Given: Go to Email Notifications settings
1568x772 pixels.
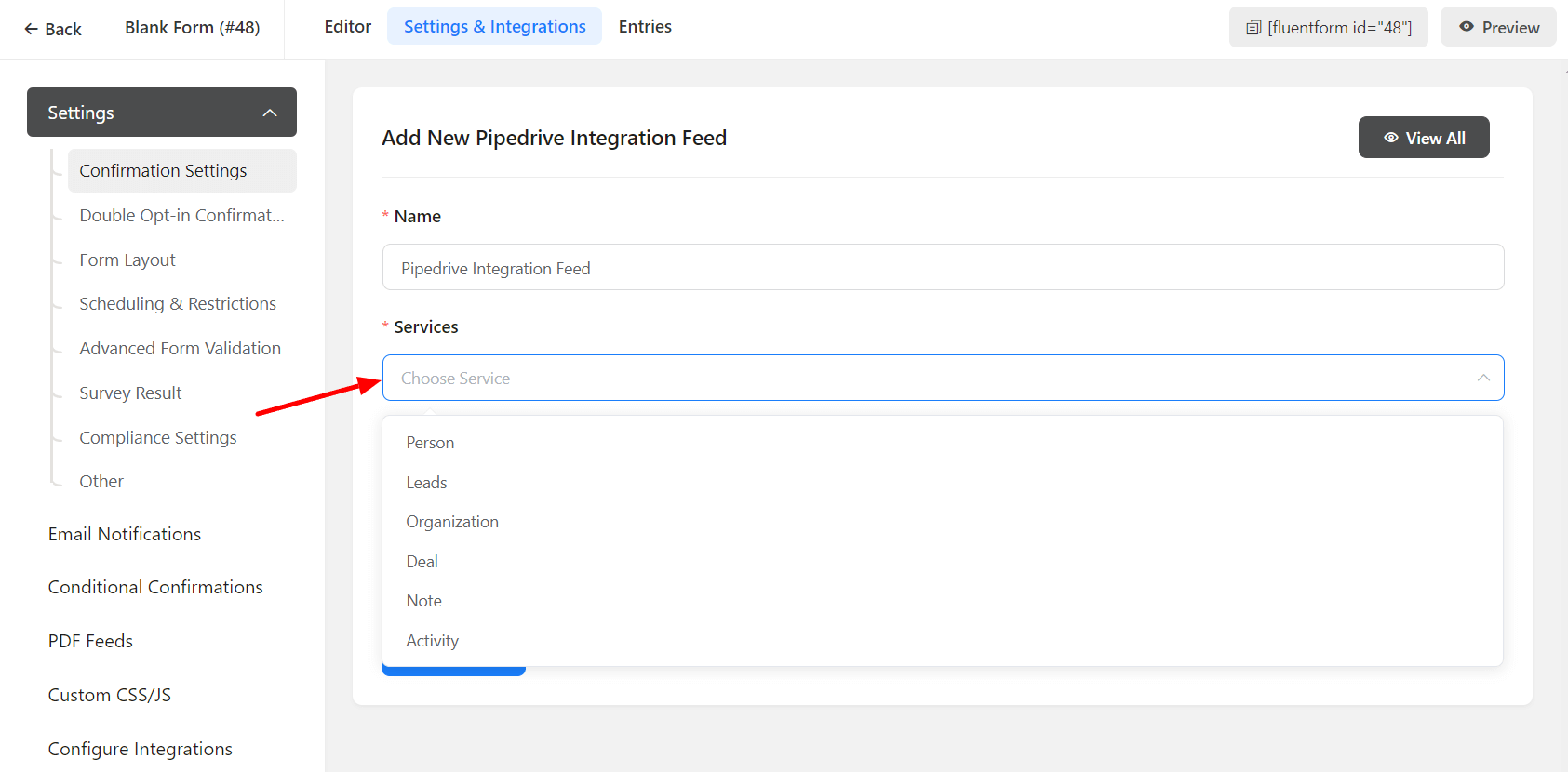Looking at the screenshot, I should point(125,534).
